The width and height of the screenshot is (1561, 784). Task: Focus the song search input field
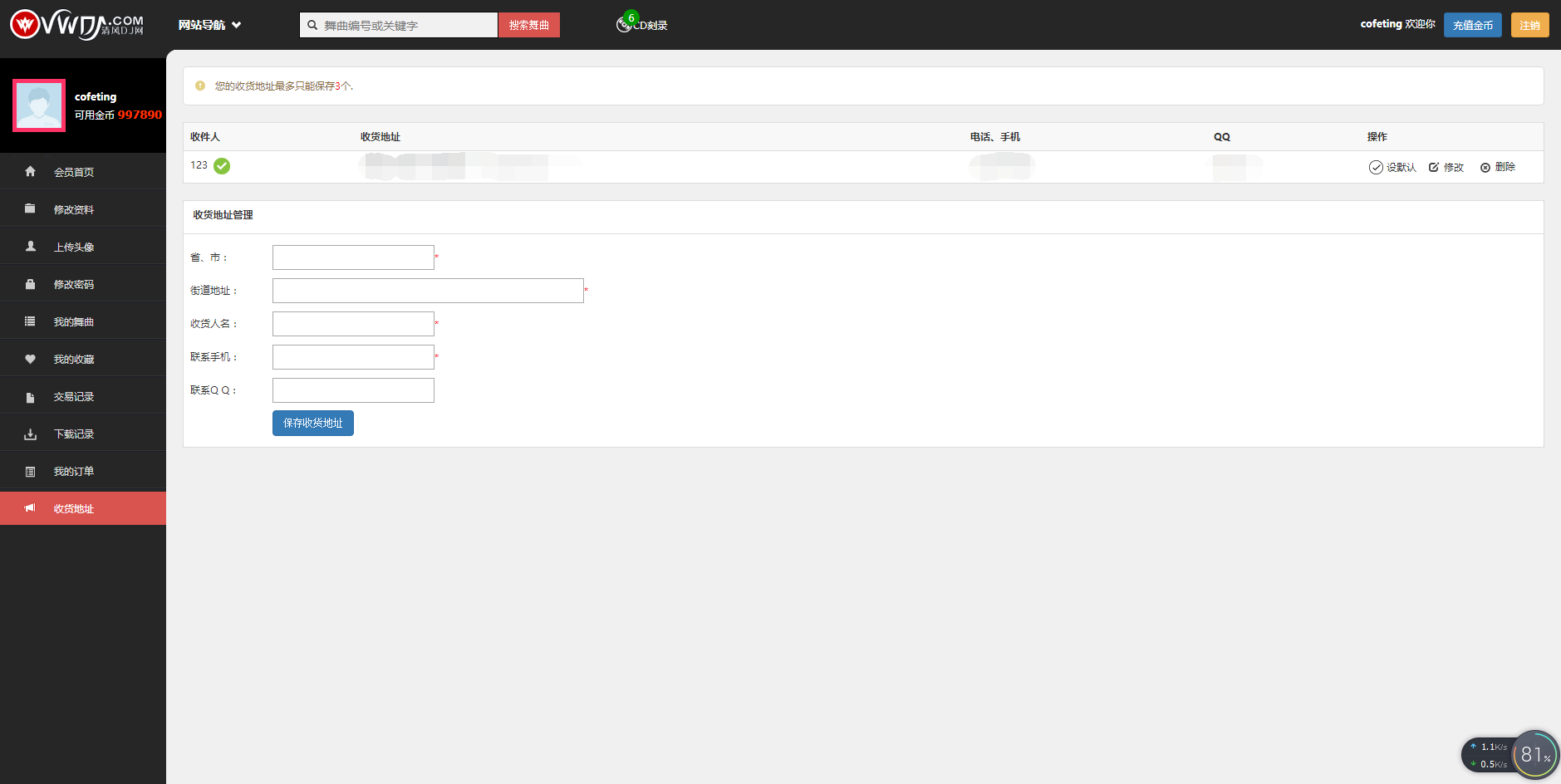(410, 25)
